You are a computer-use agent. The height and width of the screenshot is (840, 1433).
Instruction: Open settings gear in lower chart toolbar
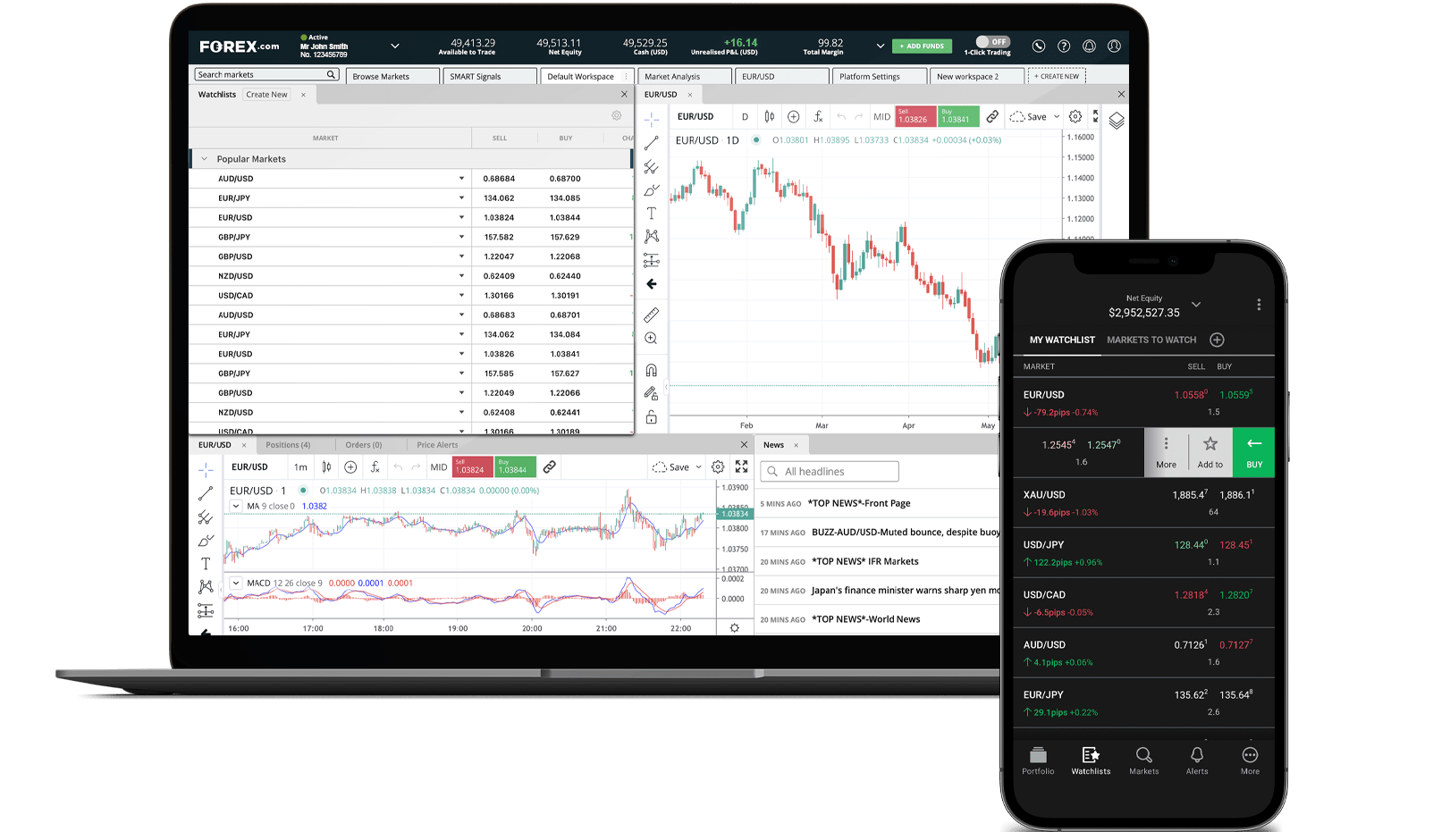718,466
